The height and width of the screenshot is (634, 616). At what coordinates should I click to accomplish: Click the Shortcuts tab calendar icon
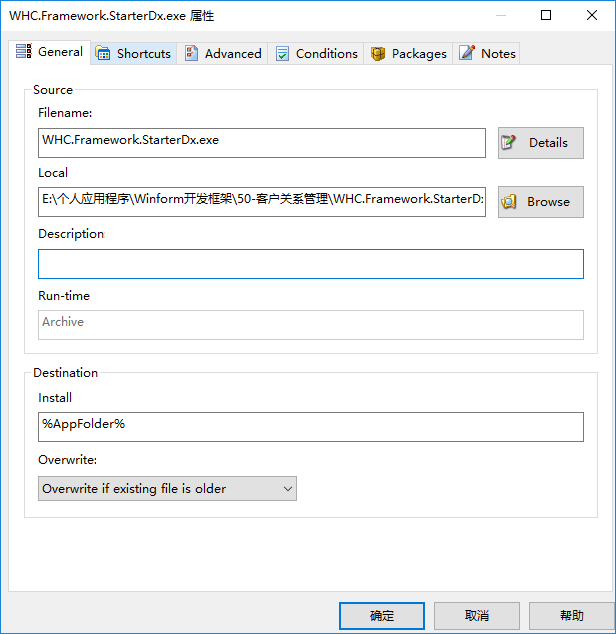(103, 53)
